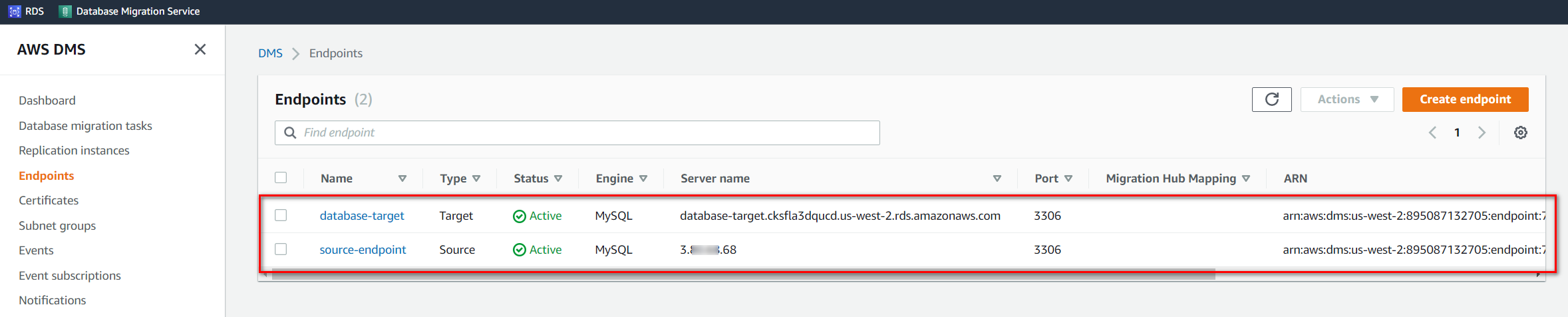Open Certificates in the sidebar
This screenshot has height=317, width=1568.
(49, 200)
